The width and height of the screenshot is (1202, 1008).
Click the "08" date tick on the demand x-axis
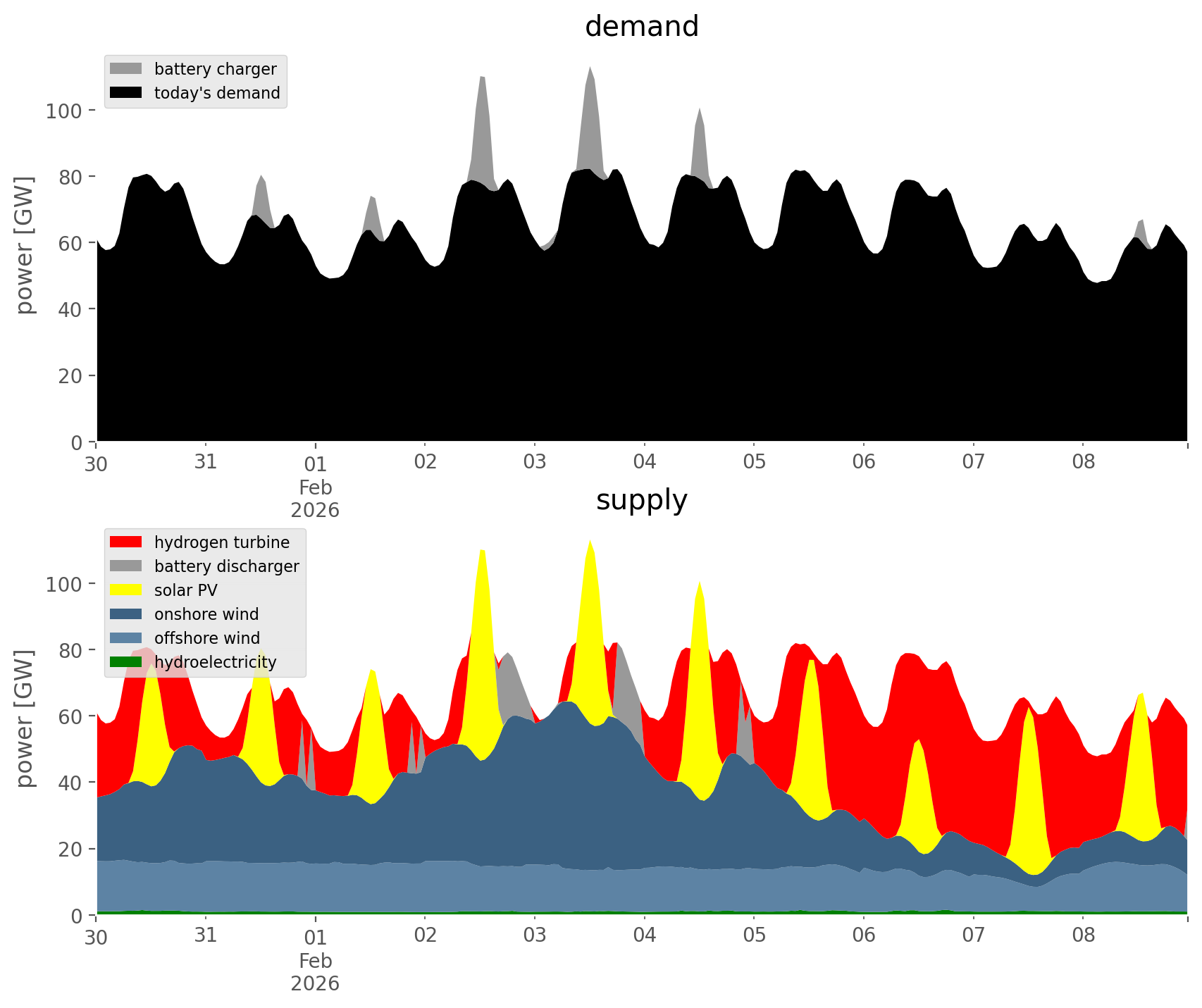[1083, 463]
